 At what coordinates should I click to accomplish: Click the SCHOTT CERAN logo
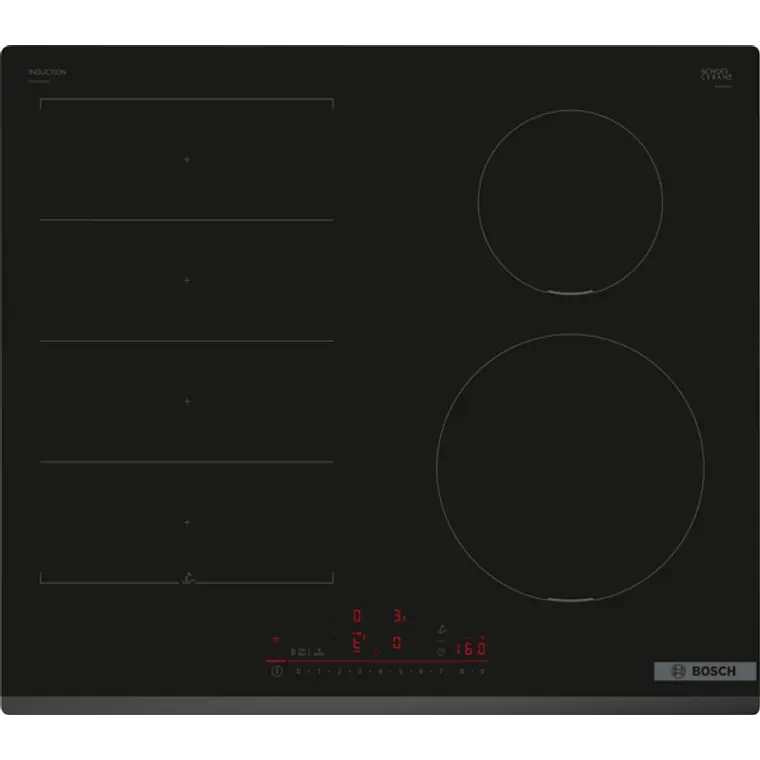(x=716, y=74)
